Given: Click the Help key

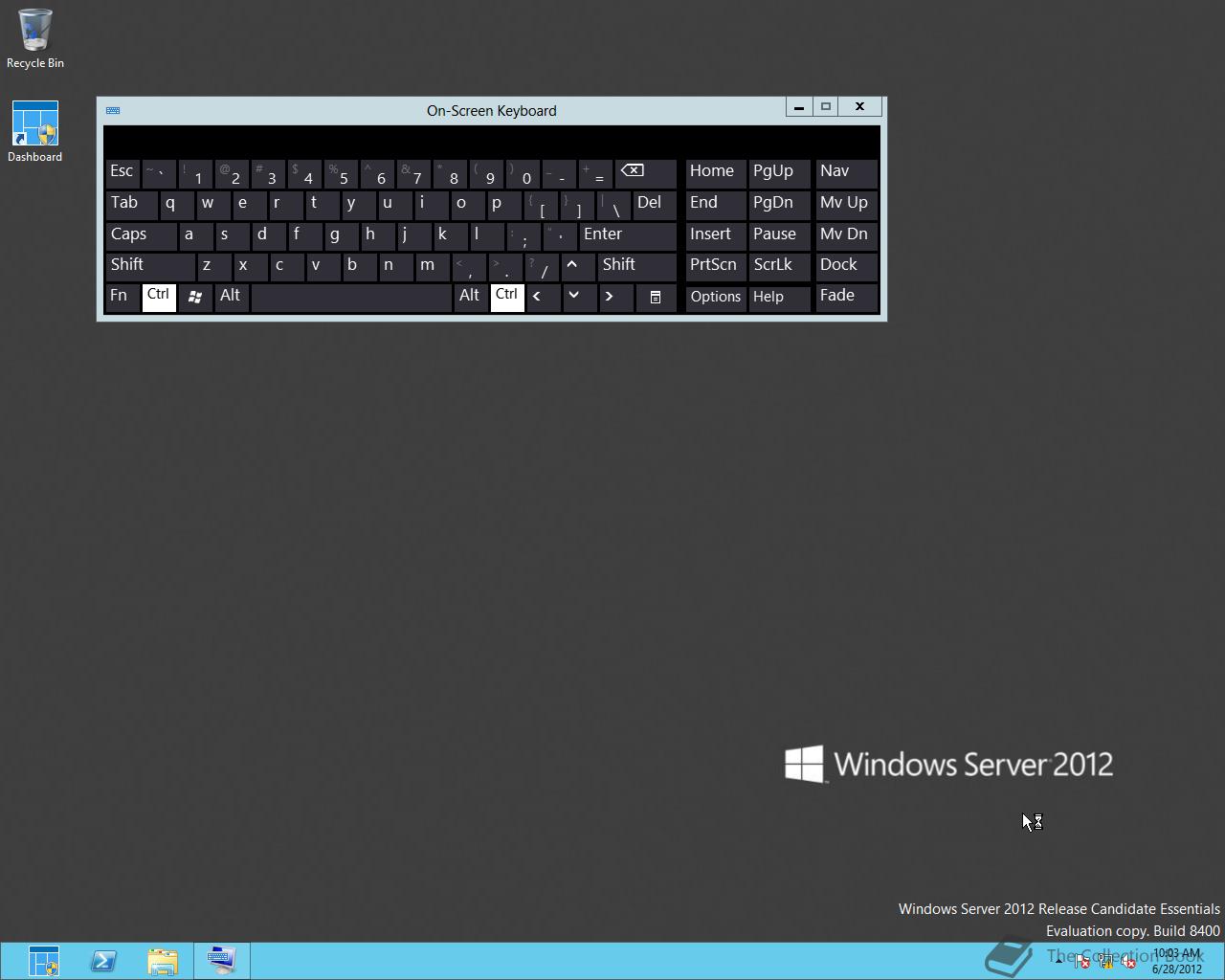Looking at the screenshot, I should point(779,298).
